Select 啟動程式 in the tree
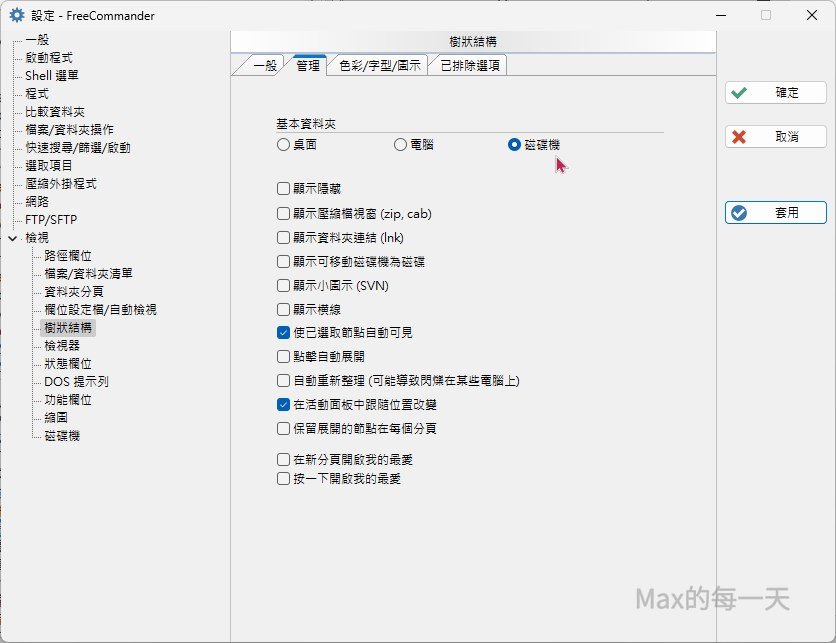 pyautogui.click(x=49, y=58)
